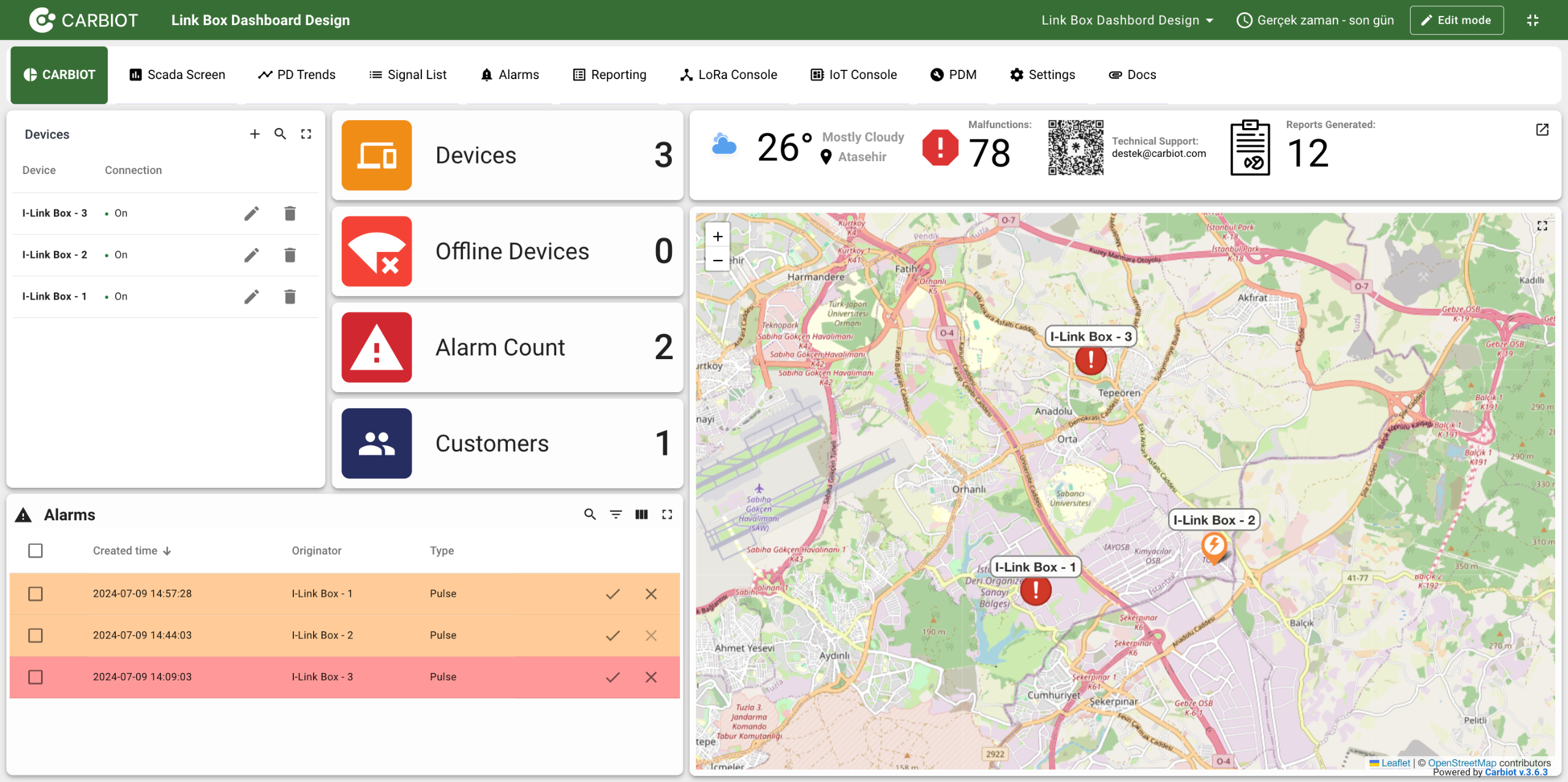Select checkbox for 14:57:28 alarm
Image resolution: width=1568 pixels, height=782 pixels.
[x=36, y=594]
